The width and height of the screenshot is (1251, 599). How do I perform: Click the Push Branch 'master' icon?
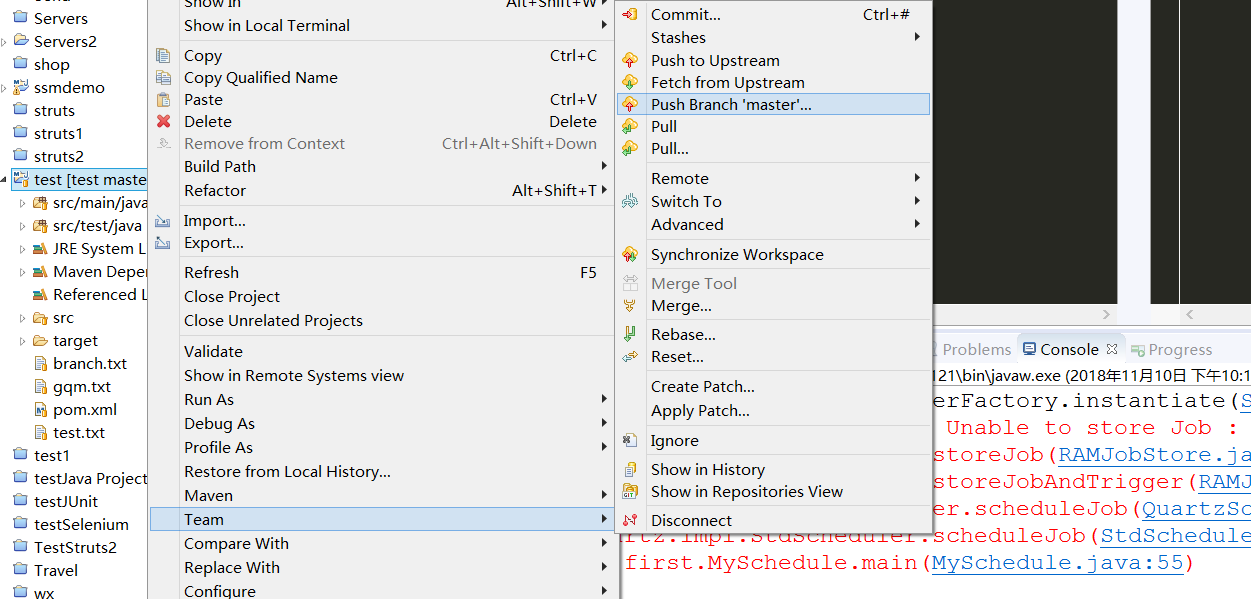pyautogui.click(x=630, y=104)
